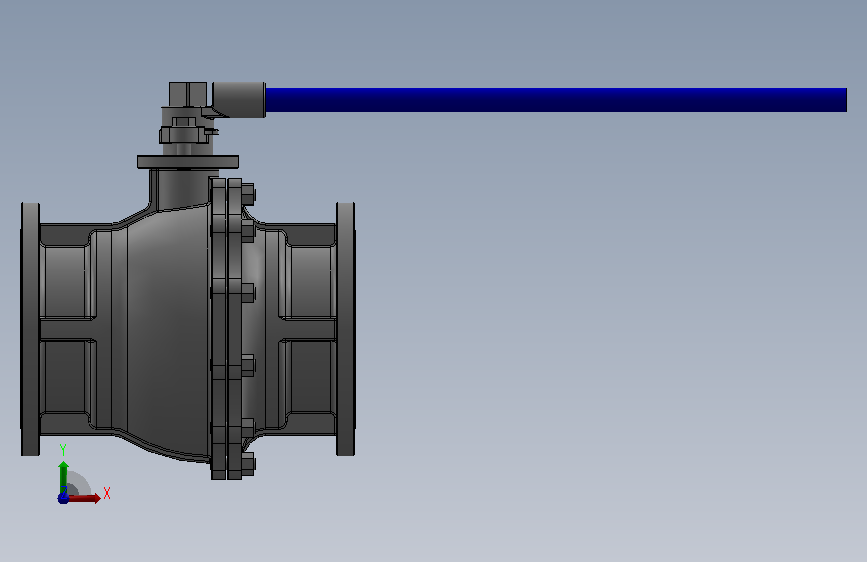867x562 pixels.
Task: Click the red X axis arrow of the triad
Action: point(87,498)
